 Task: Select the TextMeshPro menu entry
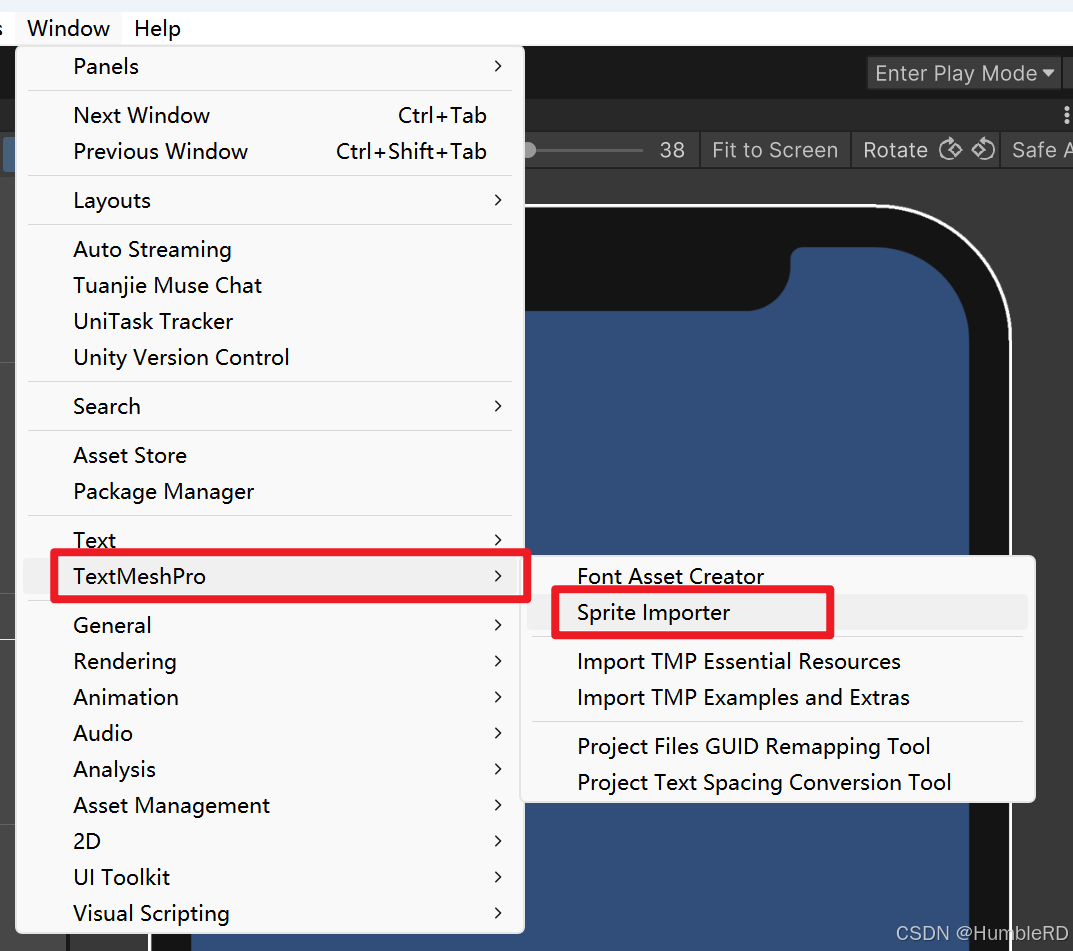[x=270, y=576]
